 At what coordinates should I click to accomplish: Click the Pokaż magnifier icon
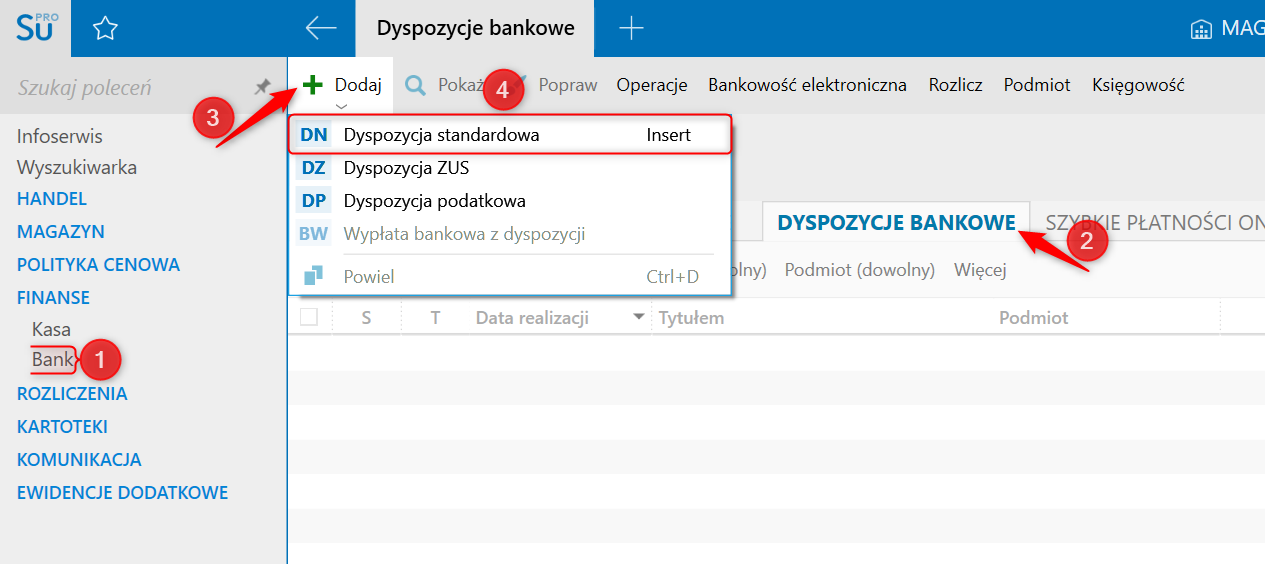click(x=415, y=85)
